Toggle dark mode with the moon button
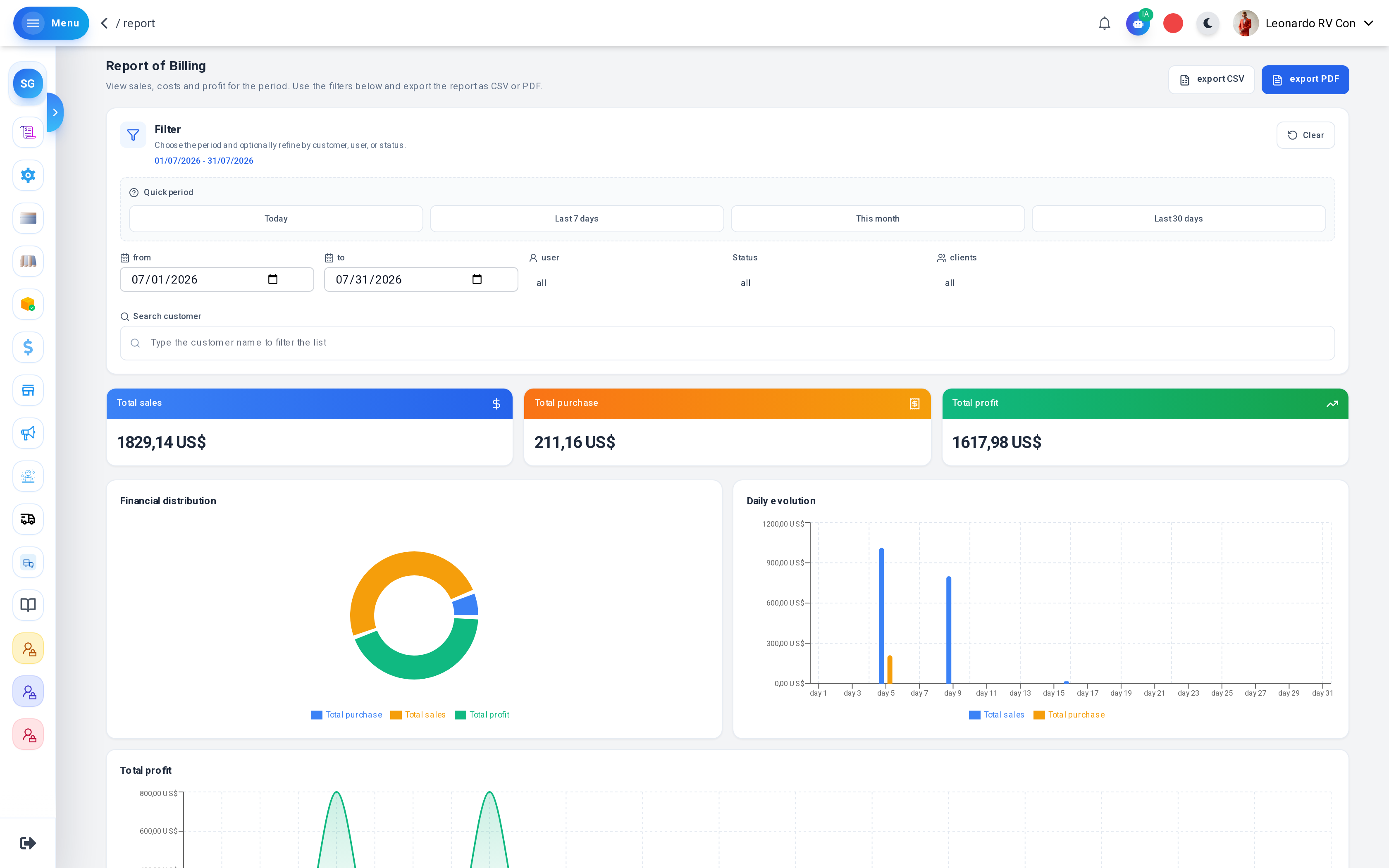Image resolution: width=1389 pixels, height=868 pixels. 1208,24
